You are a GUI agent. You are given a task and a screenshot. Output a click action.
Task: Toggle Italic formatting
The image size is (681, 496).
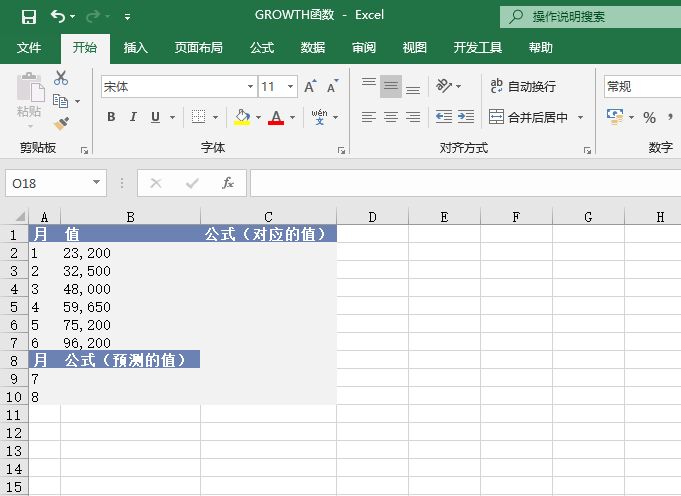point(134,117)
